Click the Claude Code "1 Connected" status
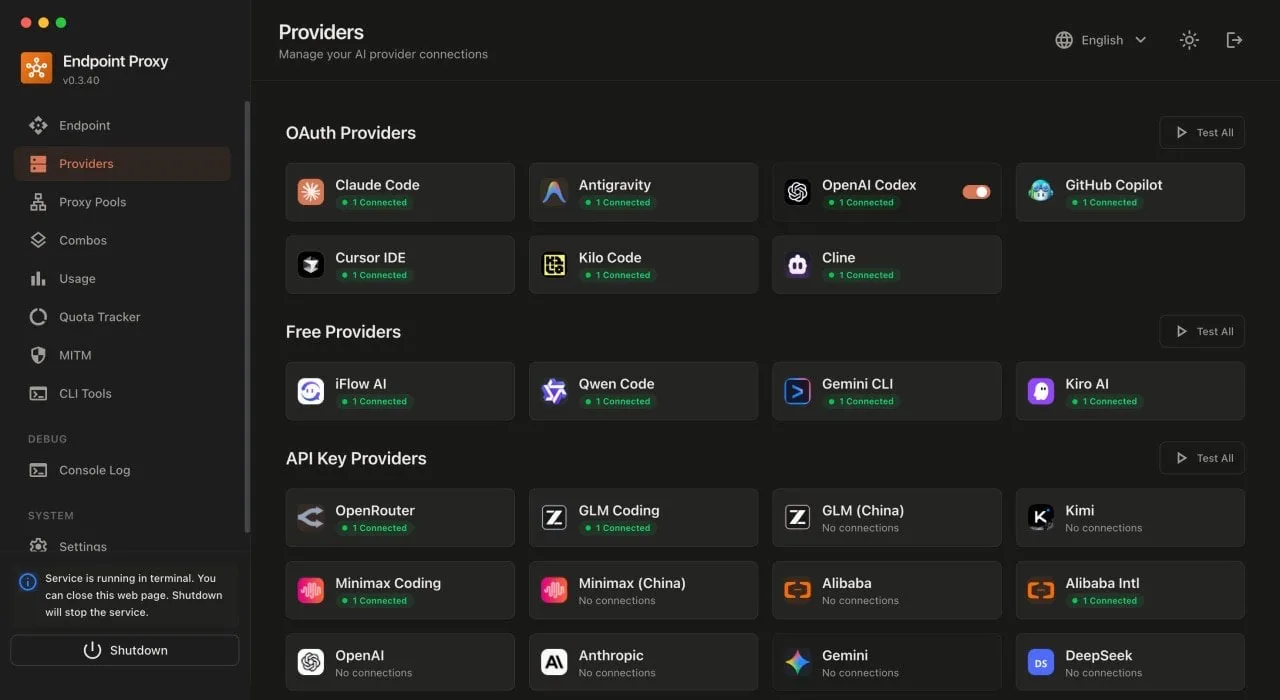Screen dimensions: 1280x700 (x=374, y=203)
